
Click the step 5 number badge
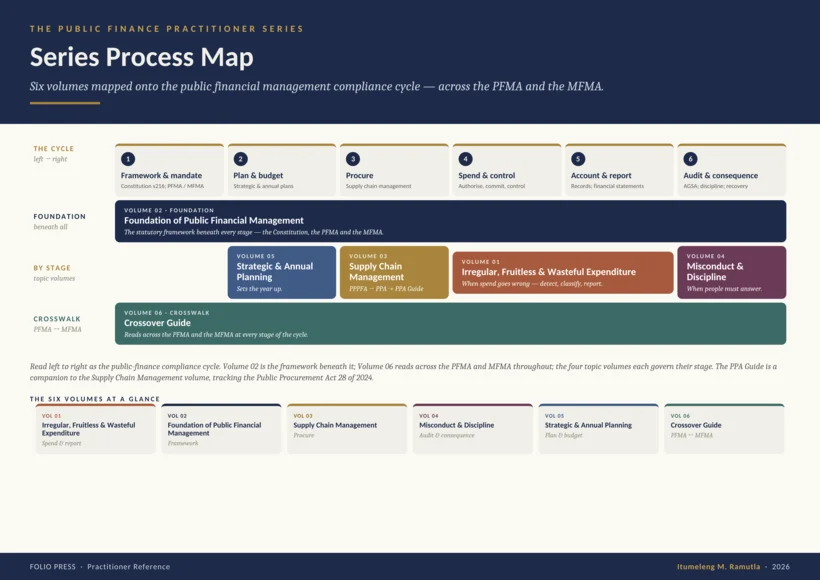(578, 158)
